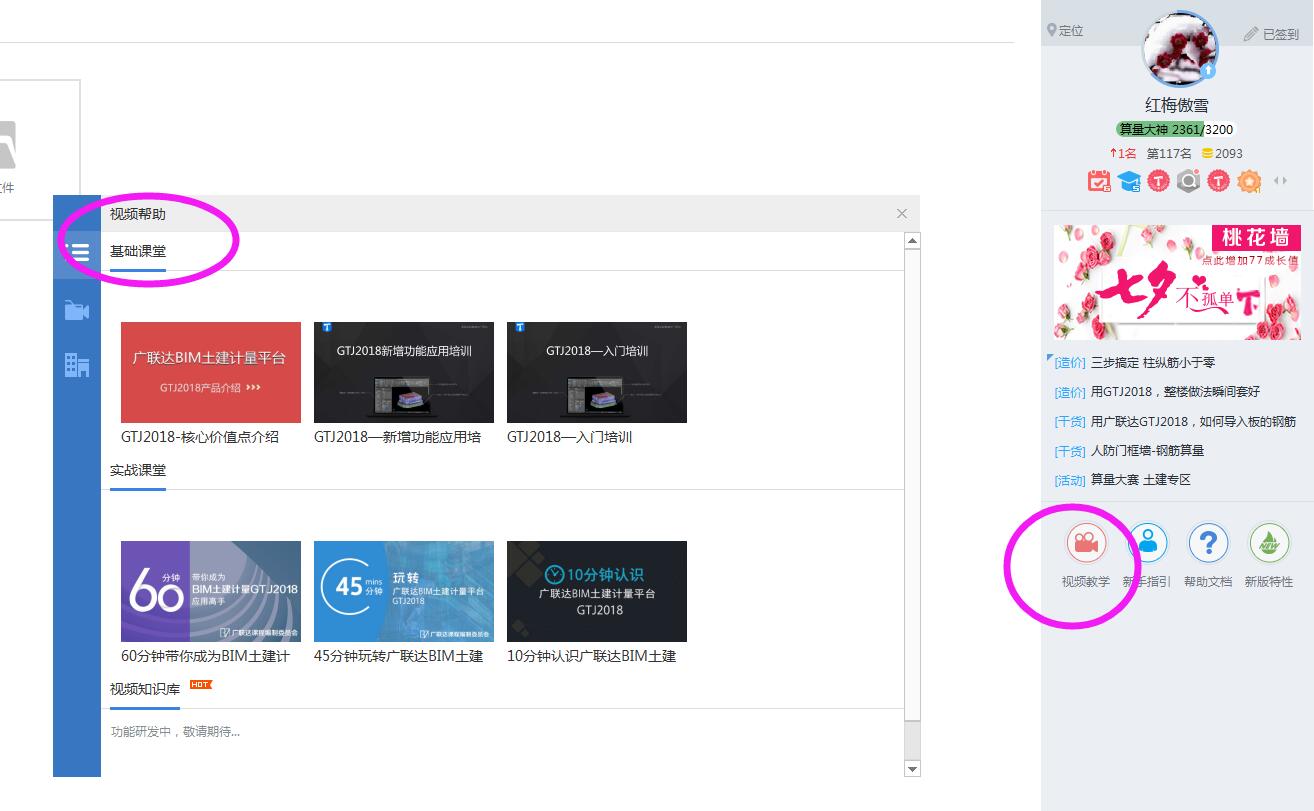Play the blue 45分钟 玩转 thumbnail
The image size is (1314, 811).
point(404,591)
